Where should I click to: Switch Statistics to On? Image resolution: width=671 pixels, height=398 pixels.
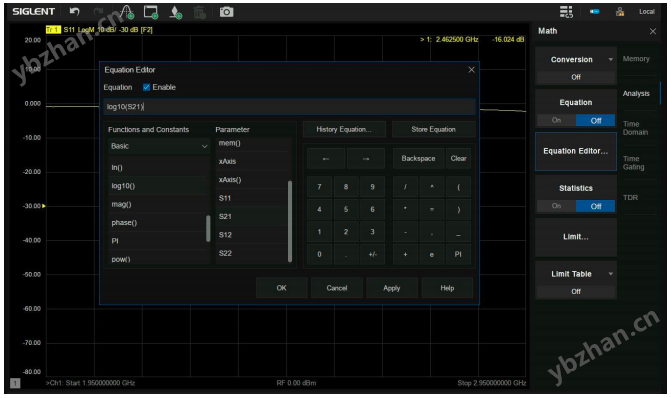[556, 206]
